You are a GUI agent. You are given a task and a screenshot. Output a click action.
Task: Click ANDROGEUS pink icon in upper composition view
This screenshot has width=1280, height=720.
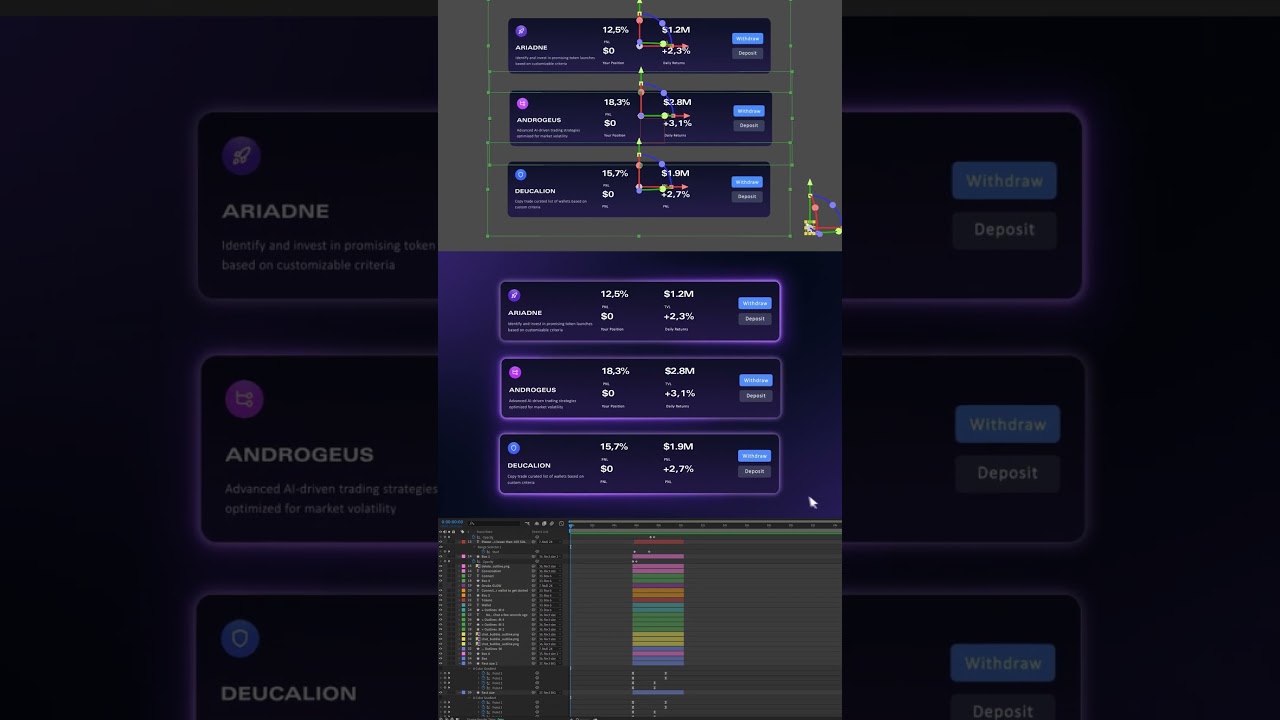[x=522, y=103]
